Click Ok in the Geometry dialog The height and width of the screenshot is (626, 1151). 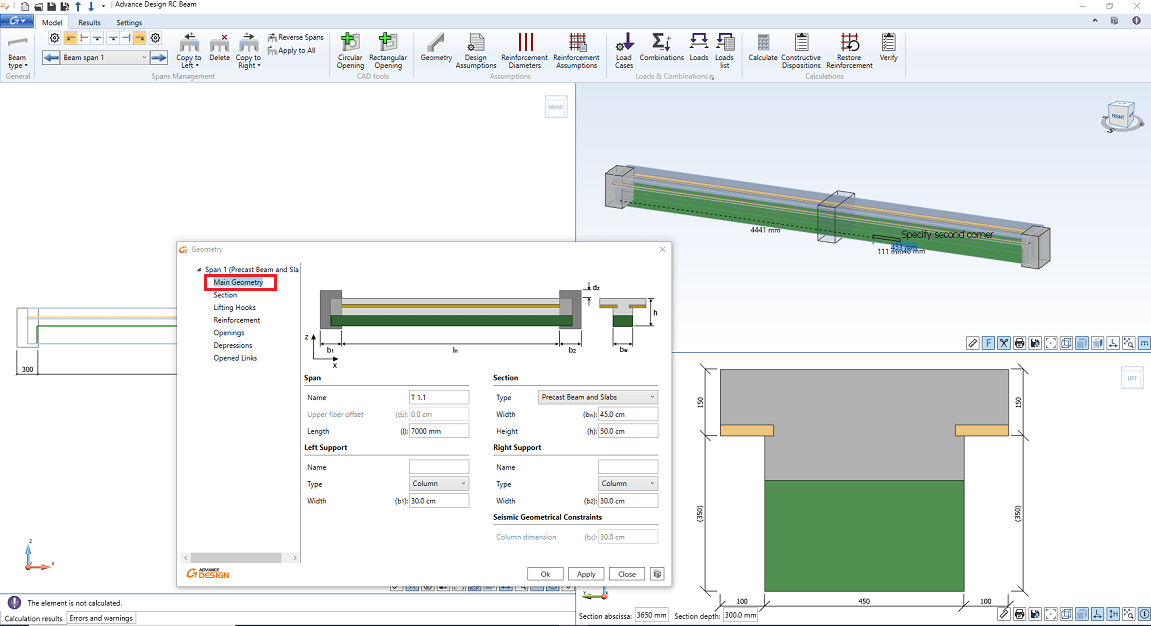545,574
